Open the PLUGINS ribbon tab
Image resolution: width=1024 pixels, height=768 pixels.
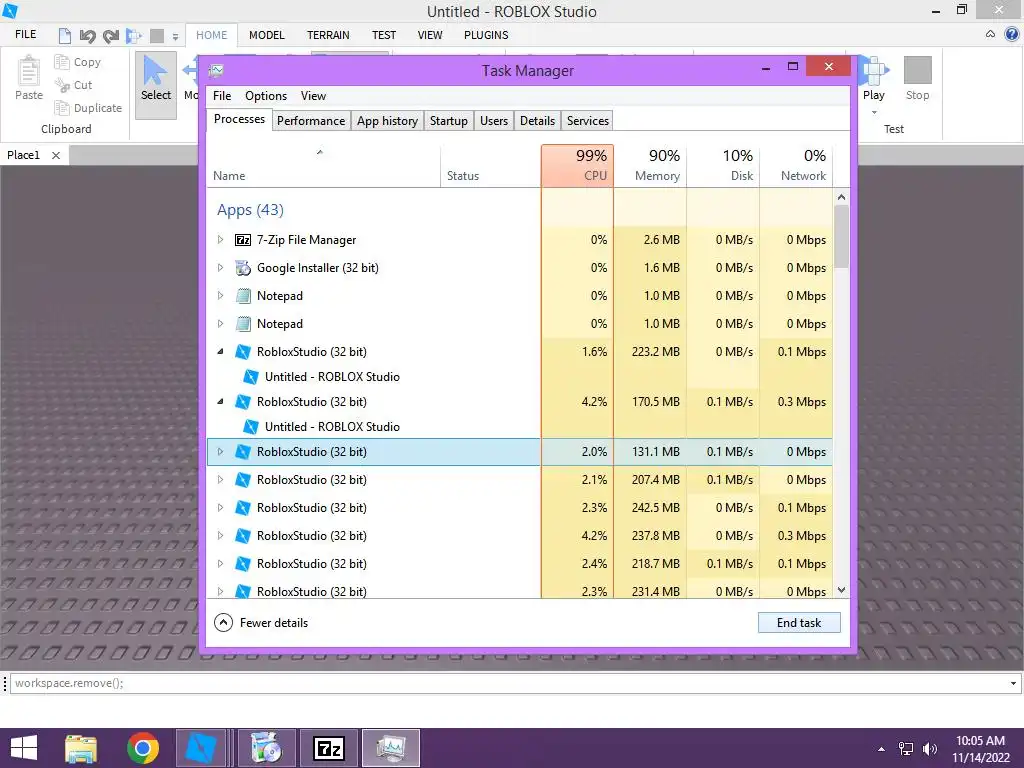pos(486,35)
